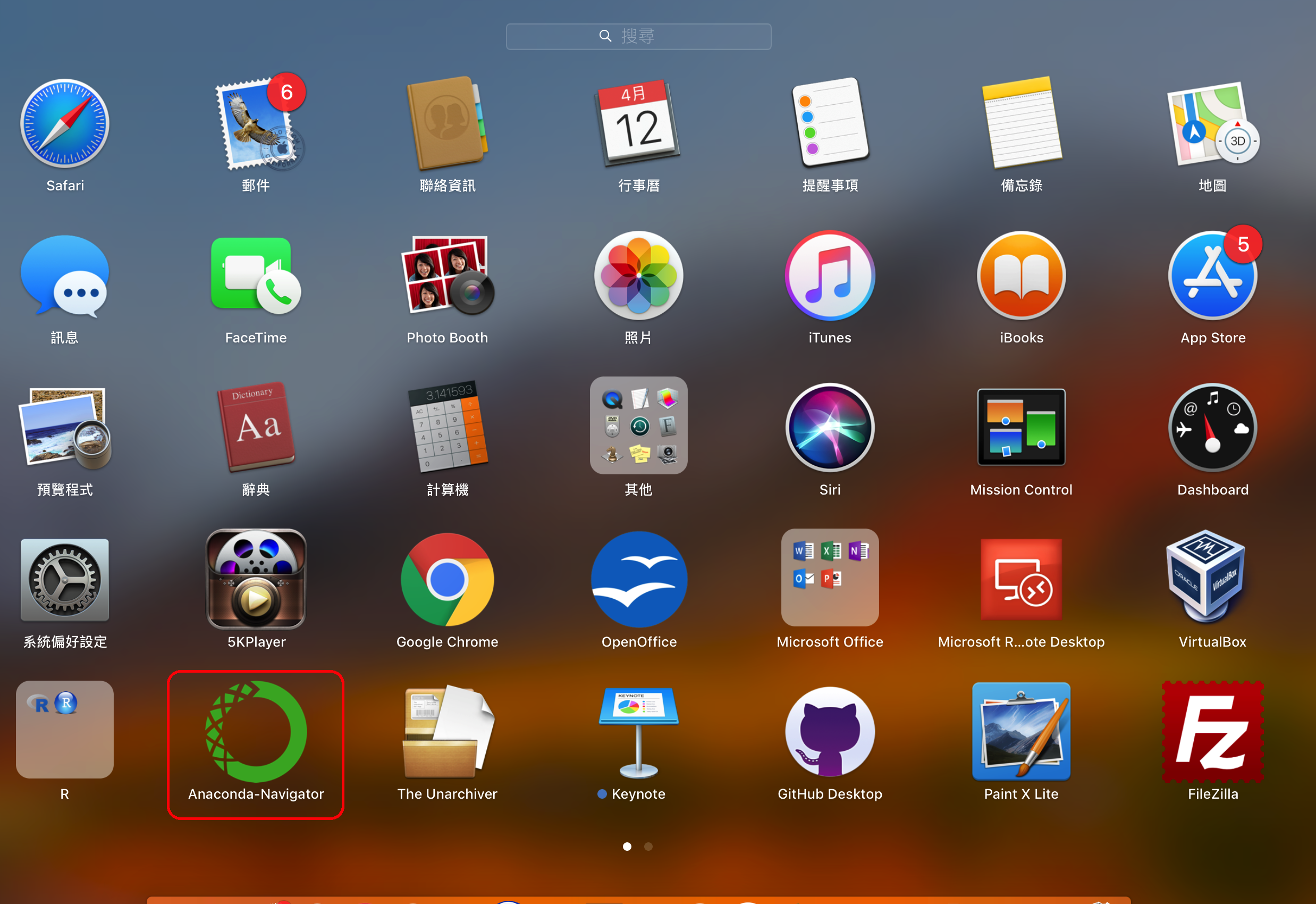Screen dimensions: 1316x904
Task: Launch 5KPlayer
Action: coord(256,579)
